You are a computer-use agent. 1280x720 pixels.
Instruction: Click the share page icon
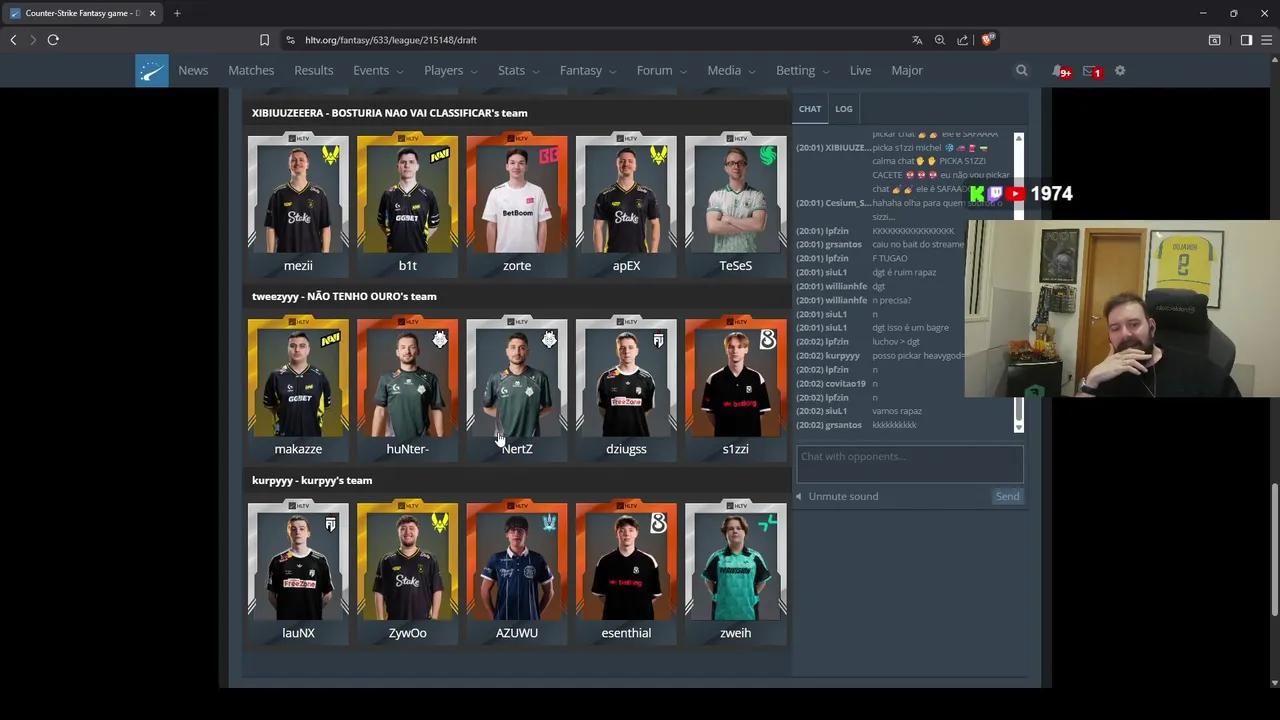(962, 40)
